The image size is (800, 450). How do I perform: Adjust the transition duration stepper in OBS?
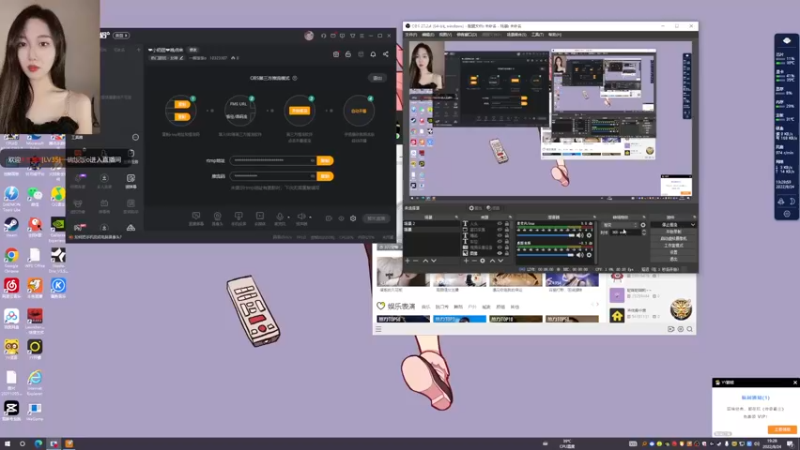pos(644,232)
